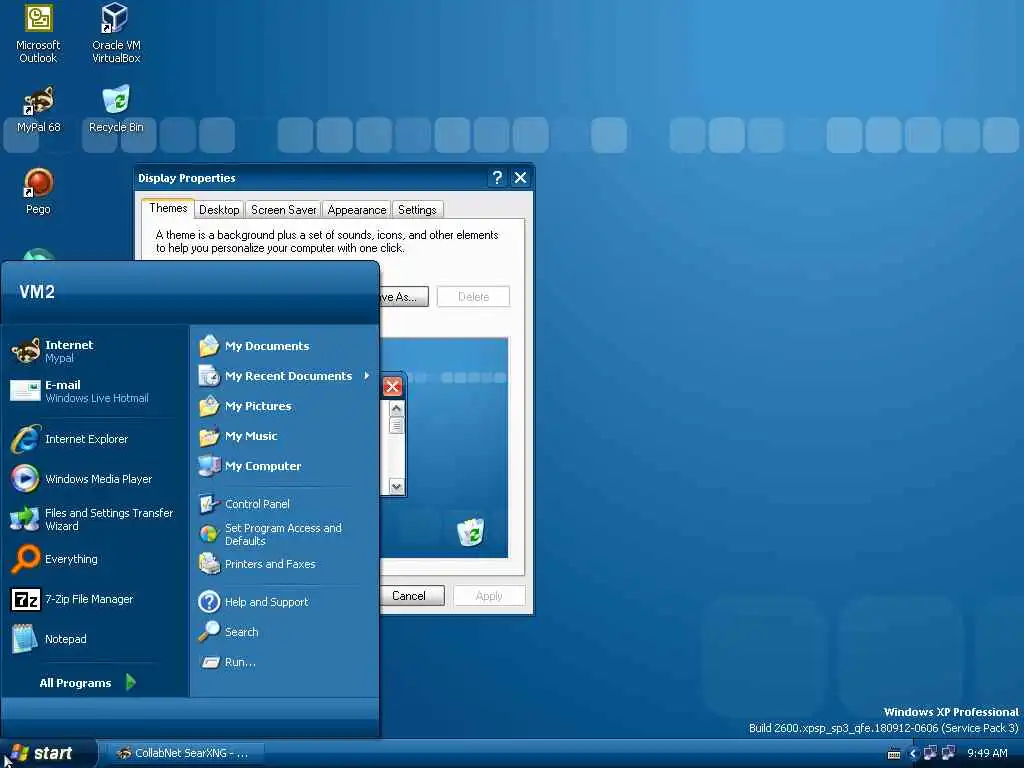1024x768 pixels.
Task: Click the keyboard icon in the system tray
Action: click(x=894, y=754)
